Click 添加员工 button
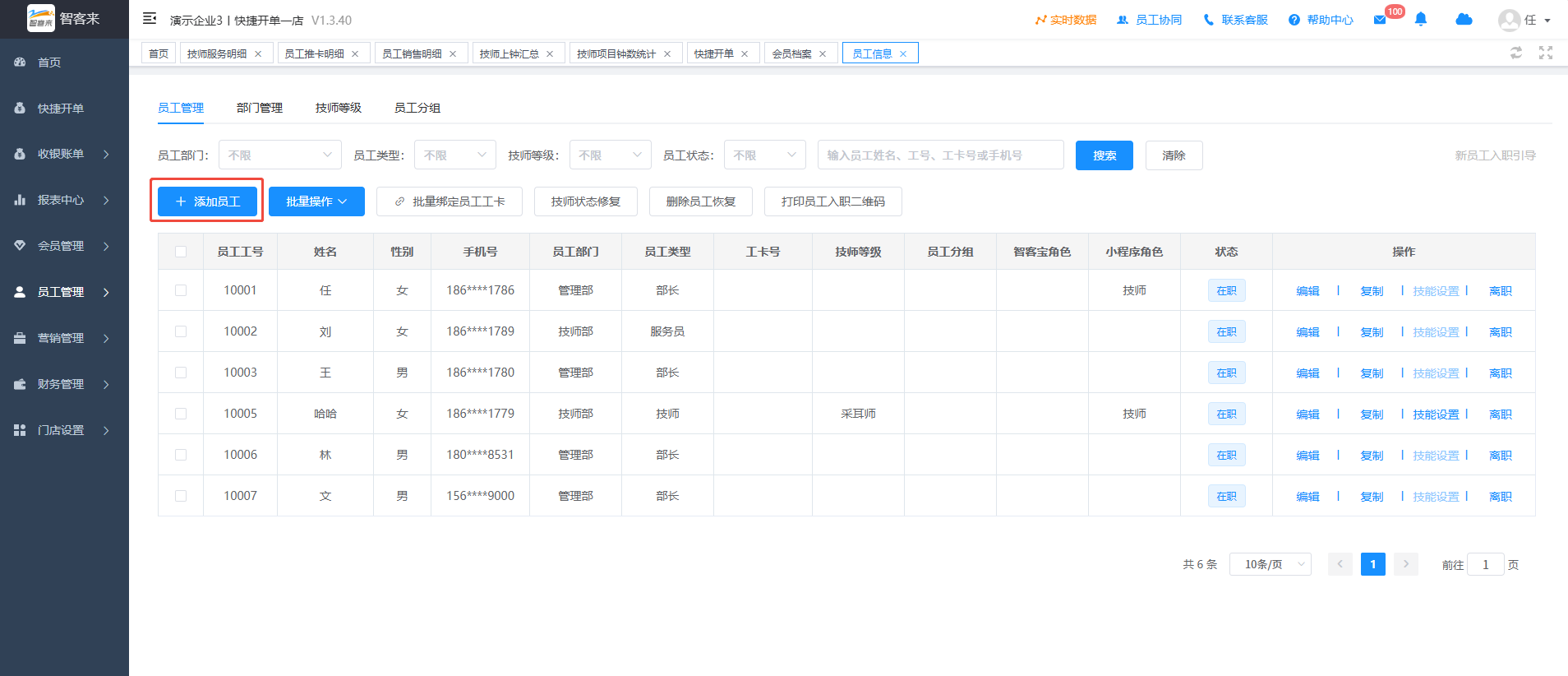The image size is (1568, 676). (208, 201)
